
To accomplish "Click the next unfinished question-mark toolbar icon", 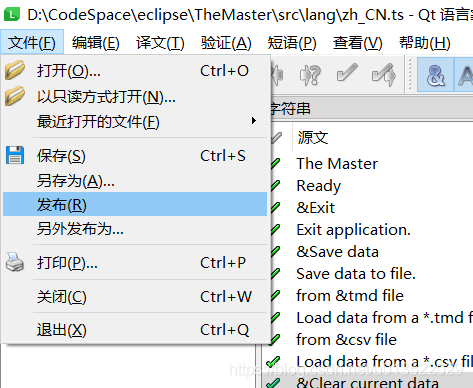I will coord(310,75).
